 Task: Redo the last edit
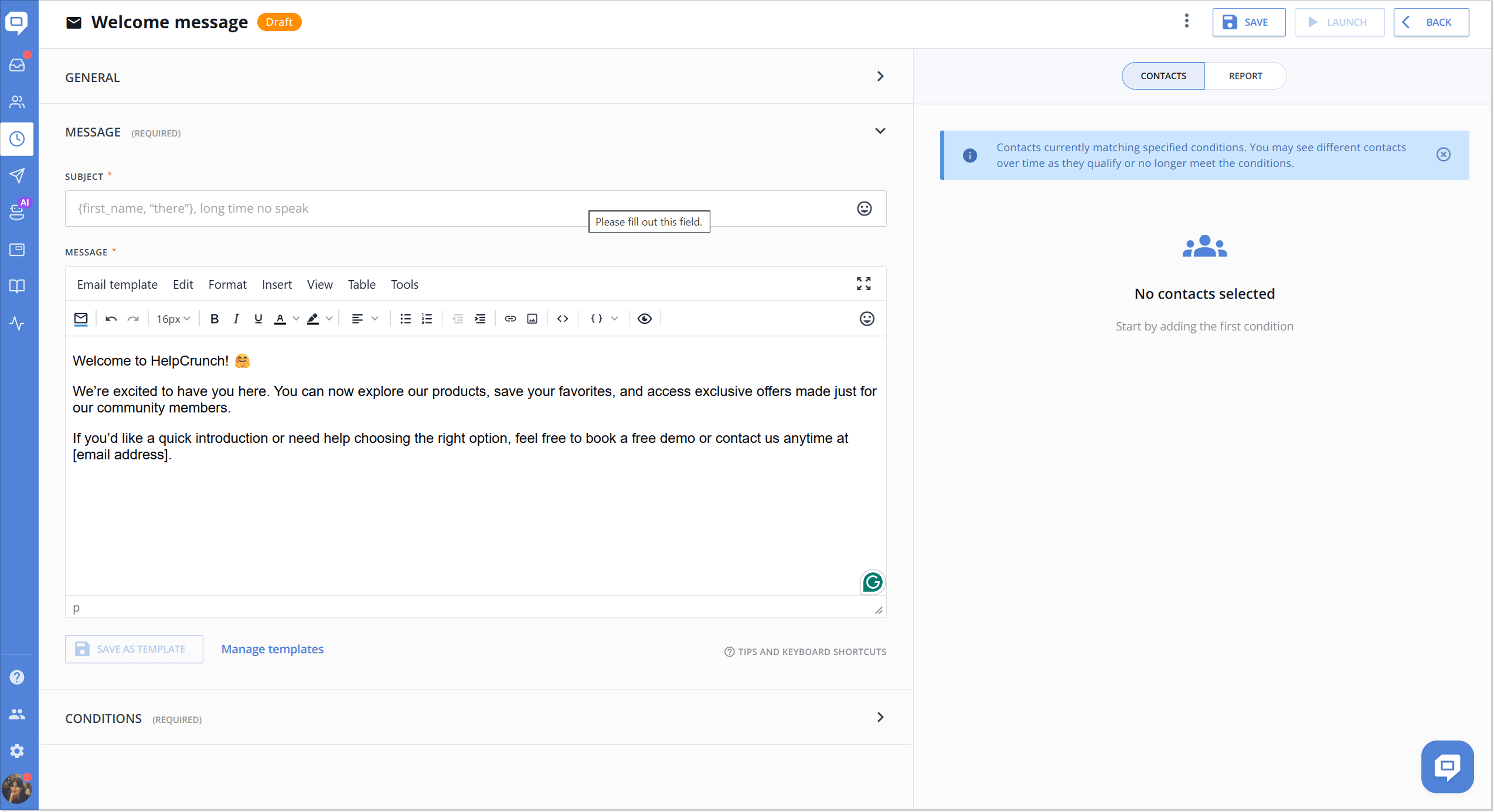[x=133, y=319]
